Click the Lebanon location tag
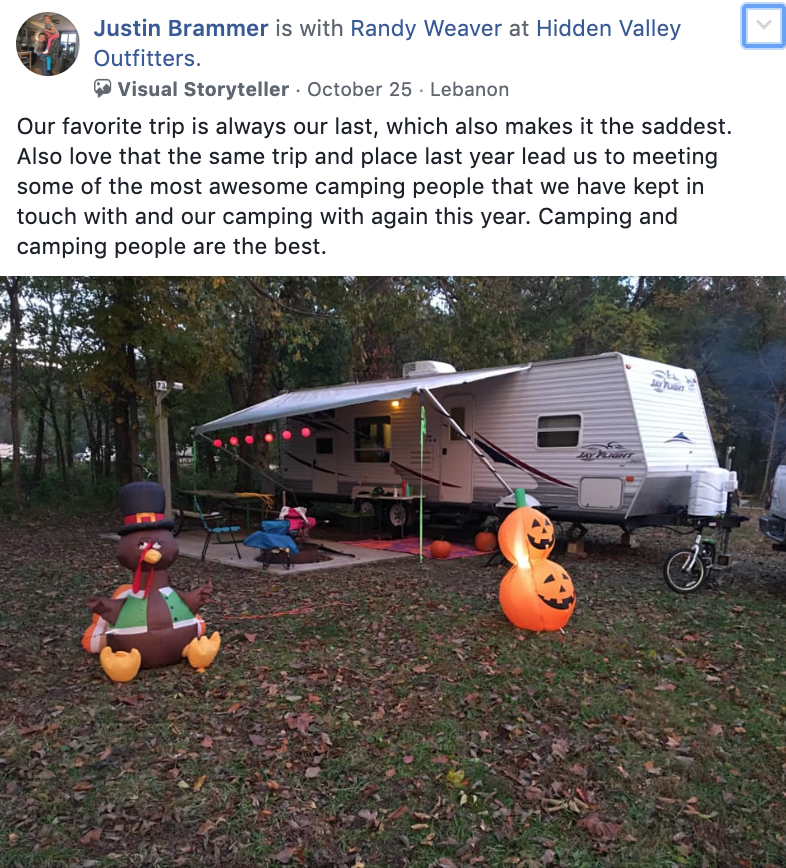The height and width of the screenshot is (868, 786). click(x=469, y=89)
